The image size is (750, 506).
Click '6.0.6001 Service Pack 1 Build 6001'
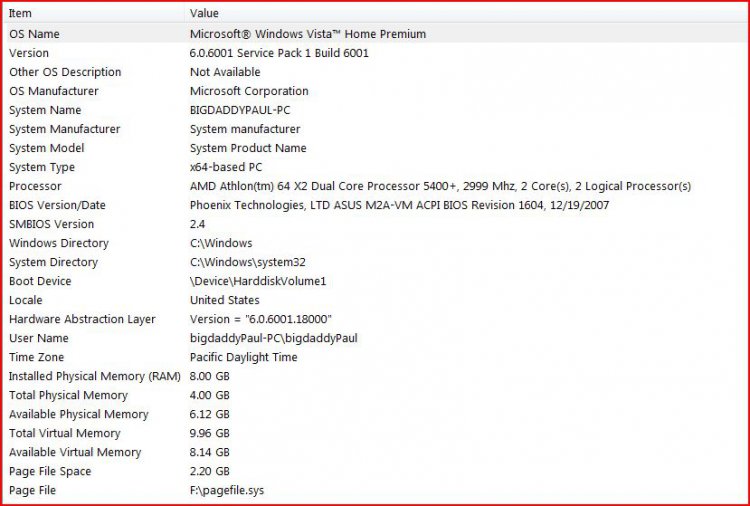point(279,53)
